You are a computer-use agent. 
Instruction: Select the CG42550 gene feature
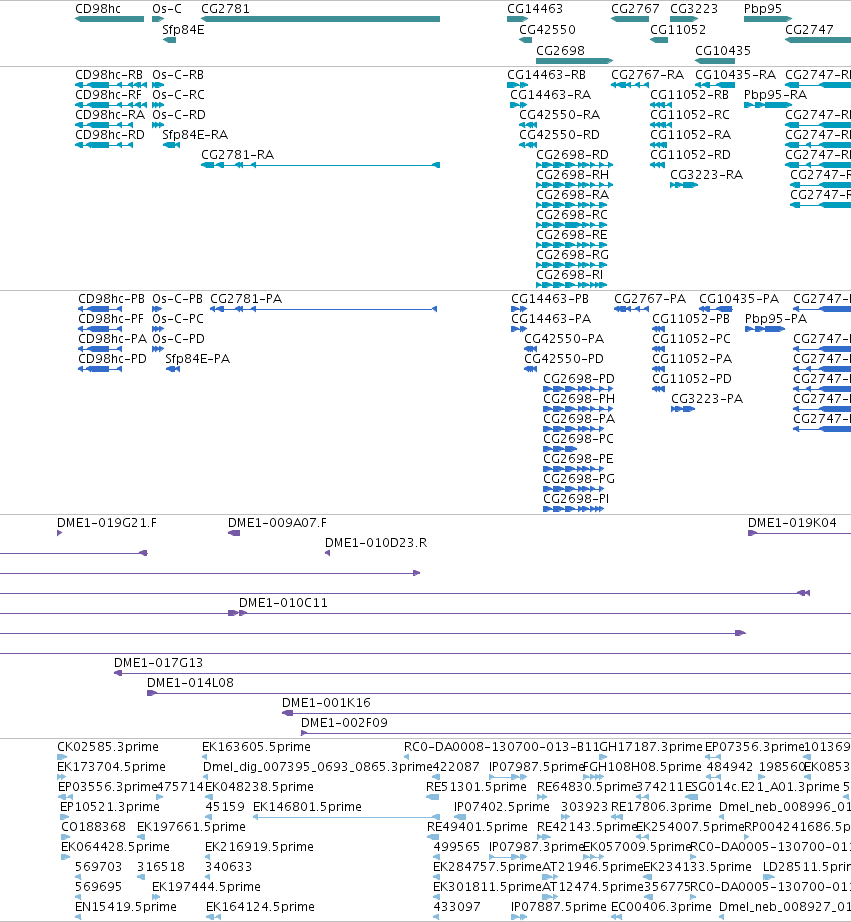pyautogui.click(x=526, y=40)
